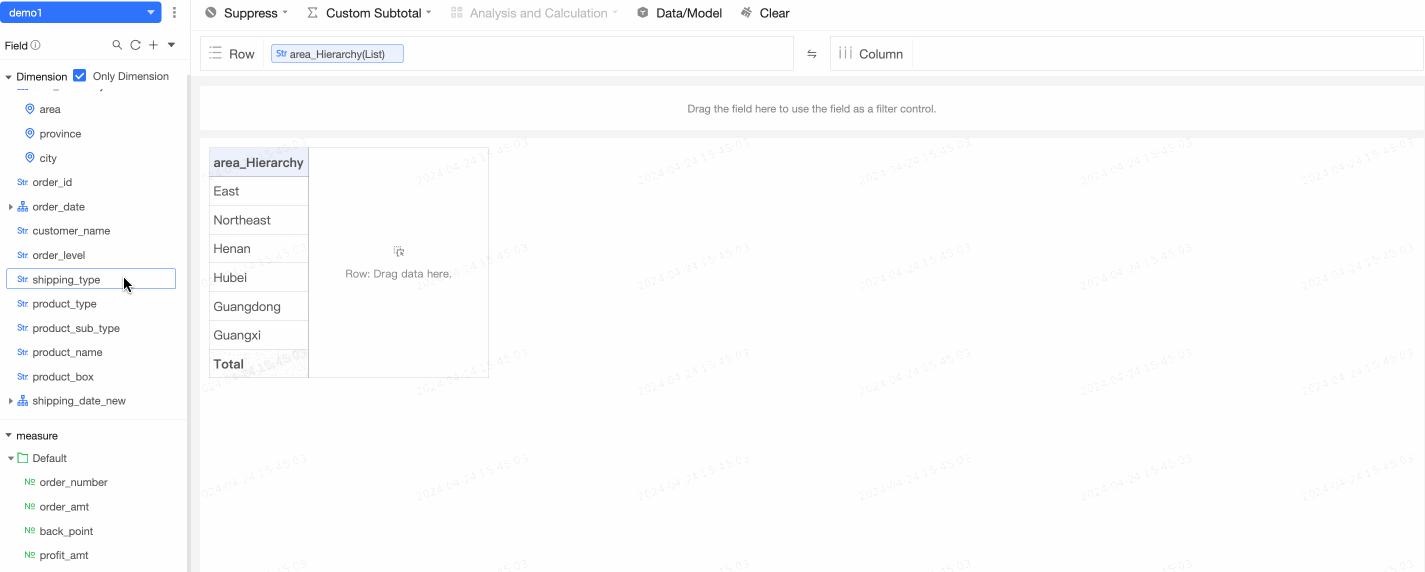1425x572 pixels.
Task: Click the Clear broom icon
Action: (x=747, y=13)
